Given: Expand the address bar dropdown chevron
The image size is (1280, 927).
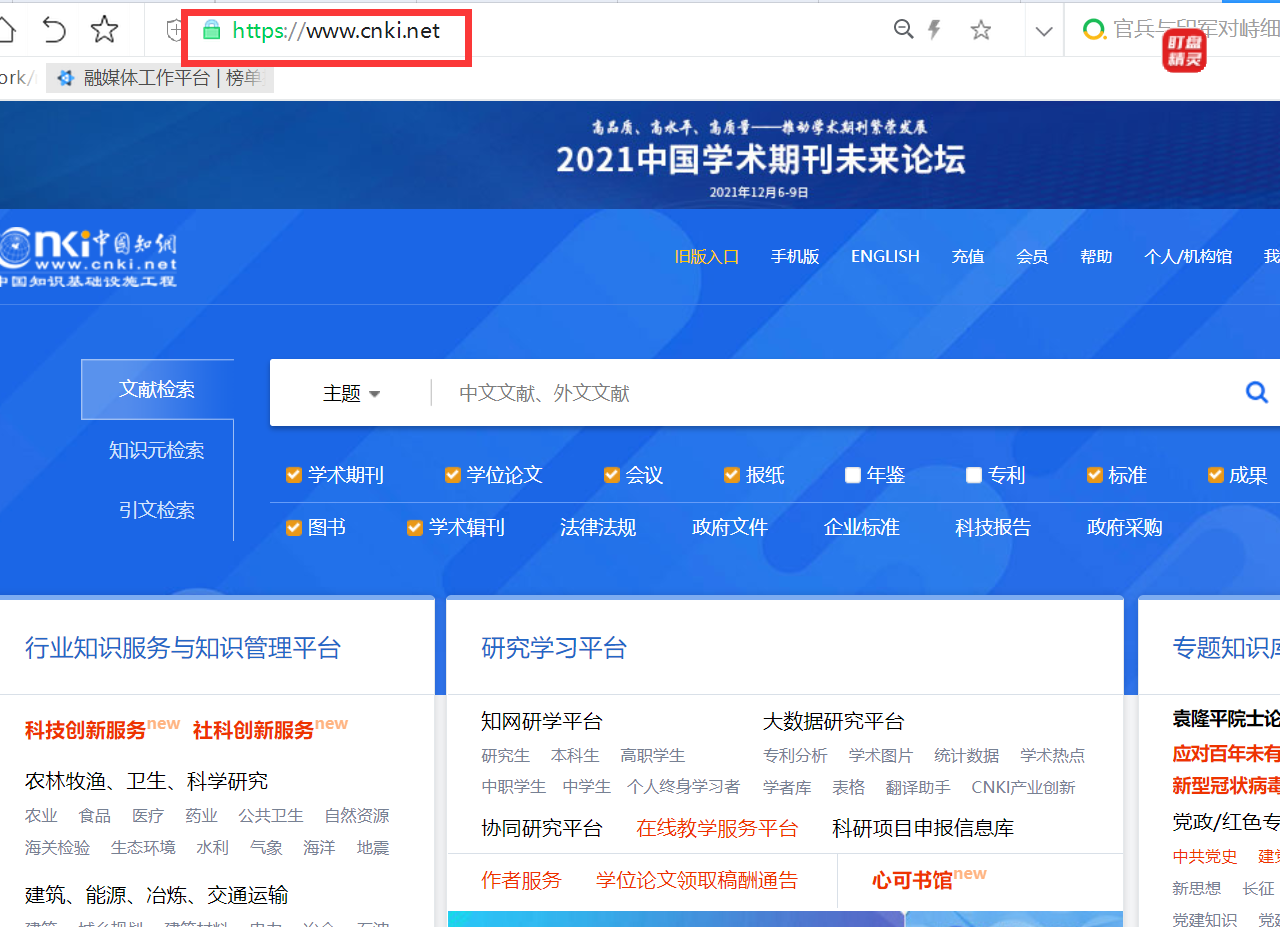Looking at the screenshot, I should (1044, 31).
